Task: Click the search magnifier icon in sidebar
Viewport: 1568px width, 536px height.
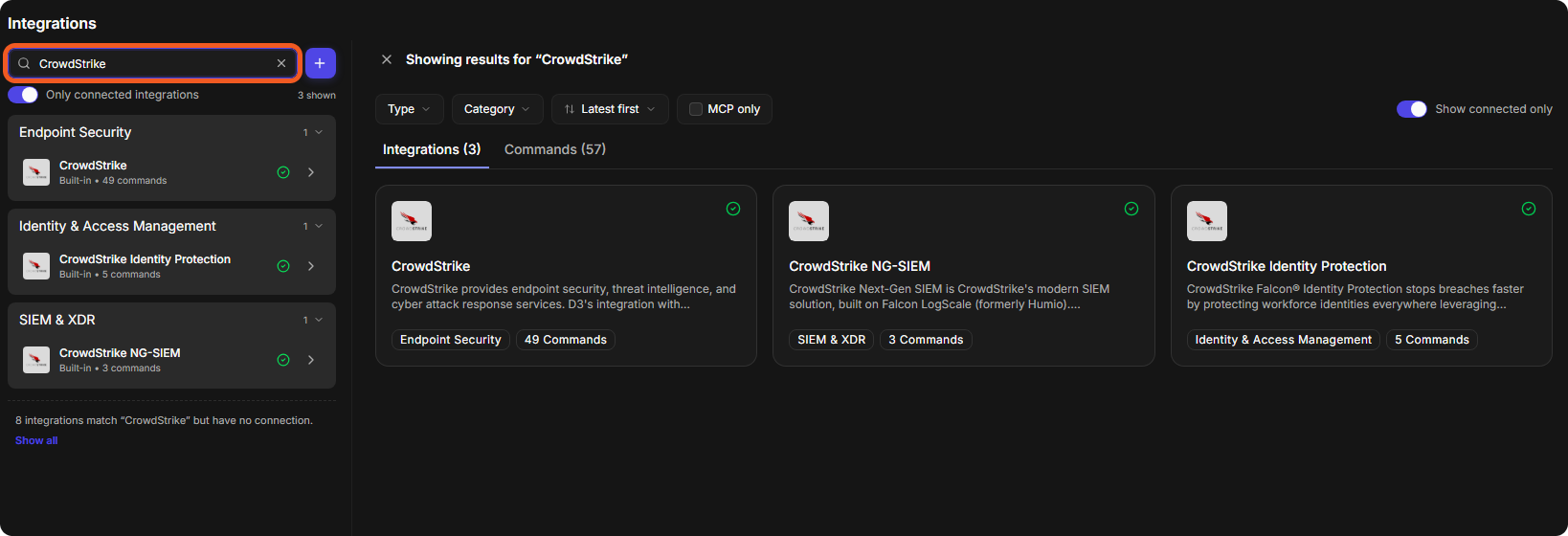Action: (x=24, y=63)
